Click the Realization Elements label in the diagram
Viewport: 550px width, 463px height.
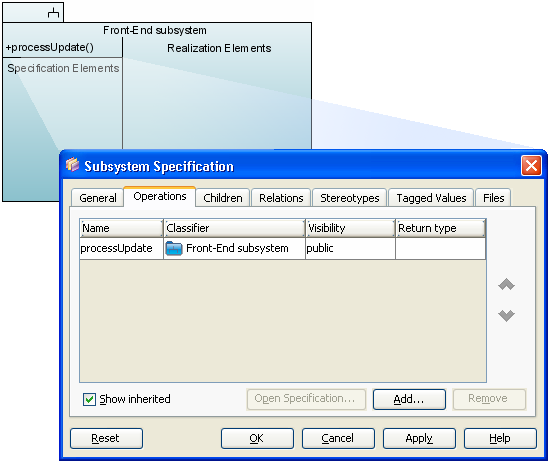tap(219, 48)
